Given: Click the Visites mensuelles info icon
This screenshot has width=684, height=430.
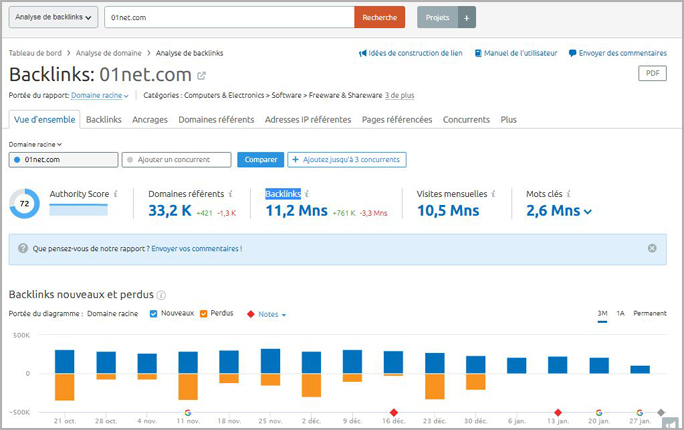Looking at the screenshot, I should click(493, 194).
